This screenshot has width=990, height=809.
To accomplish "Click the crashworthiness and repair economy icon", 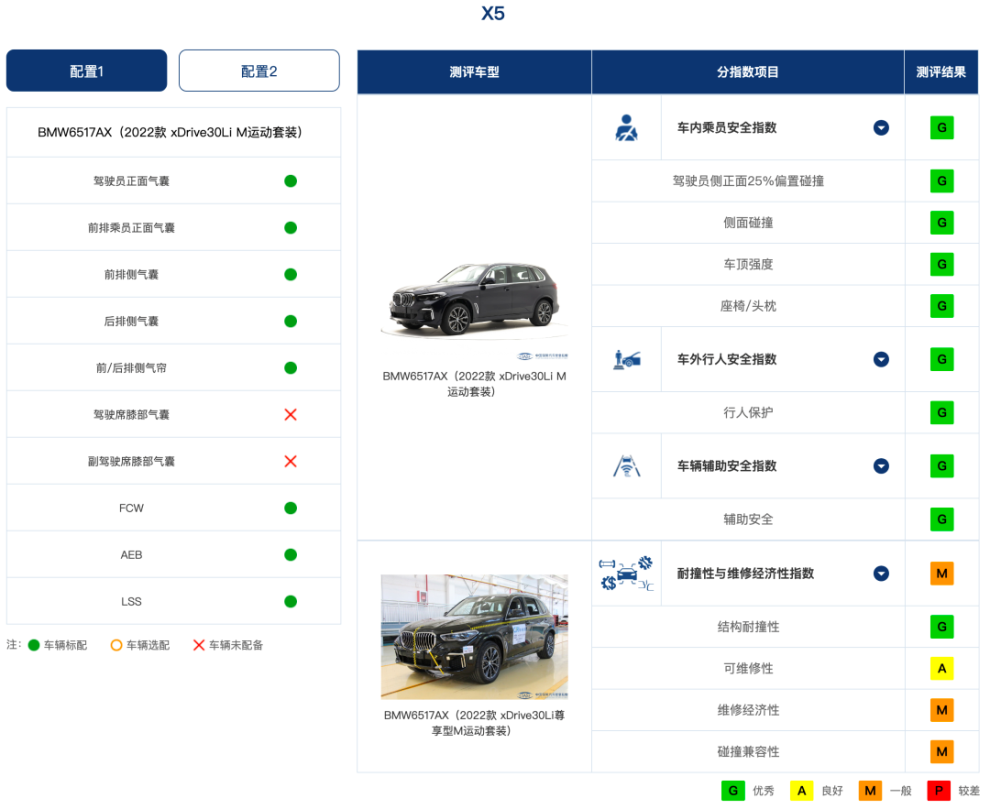I will click(x=626, y=573).
